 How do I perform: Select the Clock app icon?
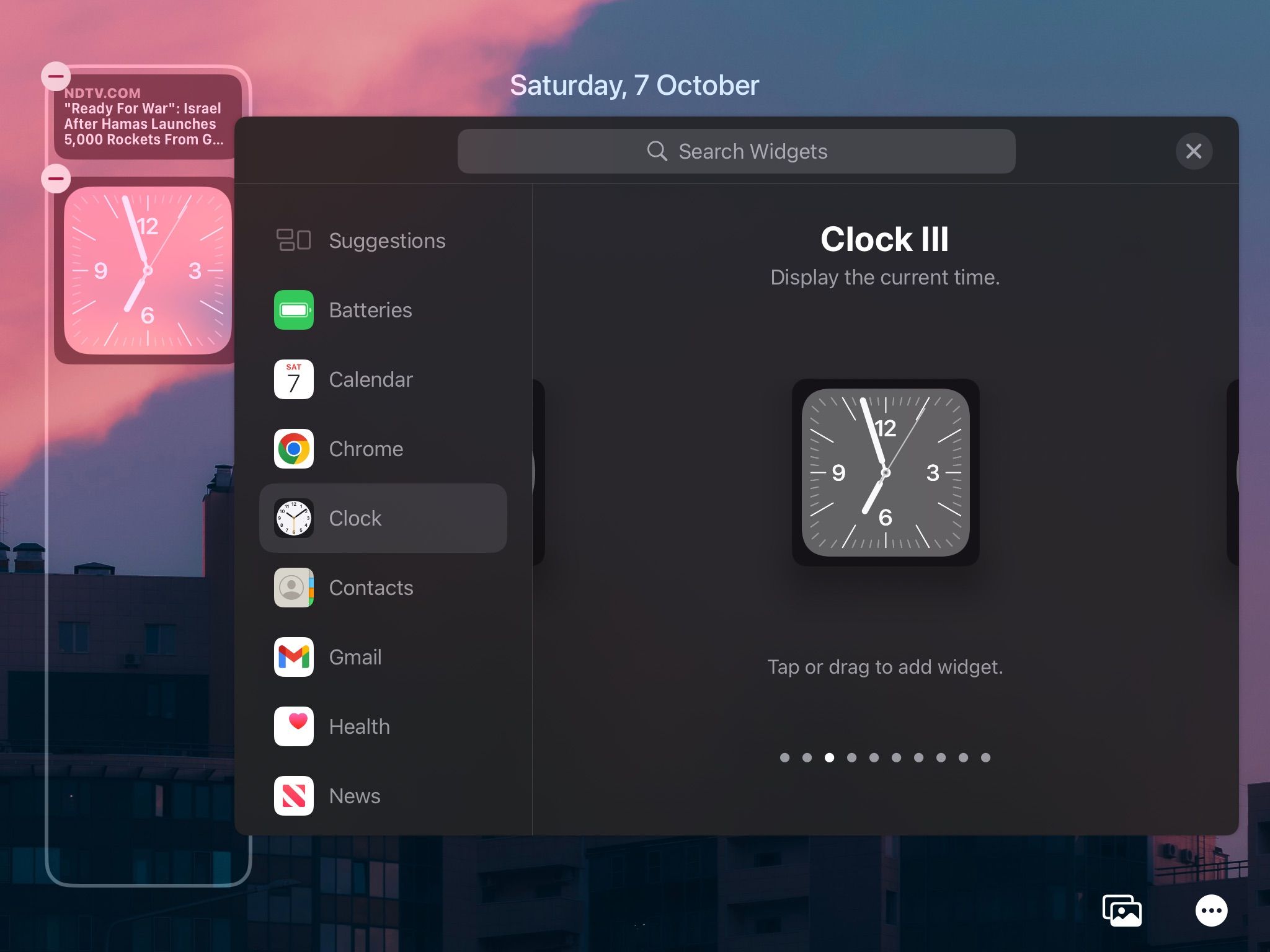[293, 518]
